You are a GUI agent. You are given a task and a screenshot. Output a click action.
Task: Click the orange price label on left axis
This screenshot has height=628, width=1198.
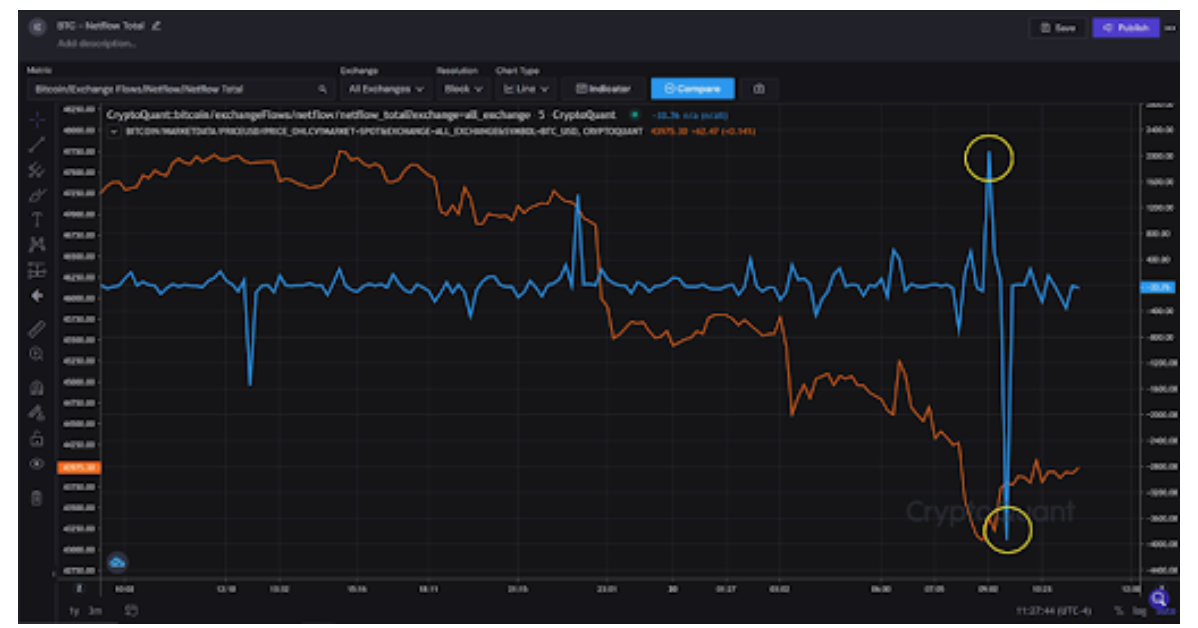click(79, 468)
